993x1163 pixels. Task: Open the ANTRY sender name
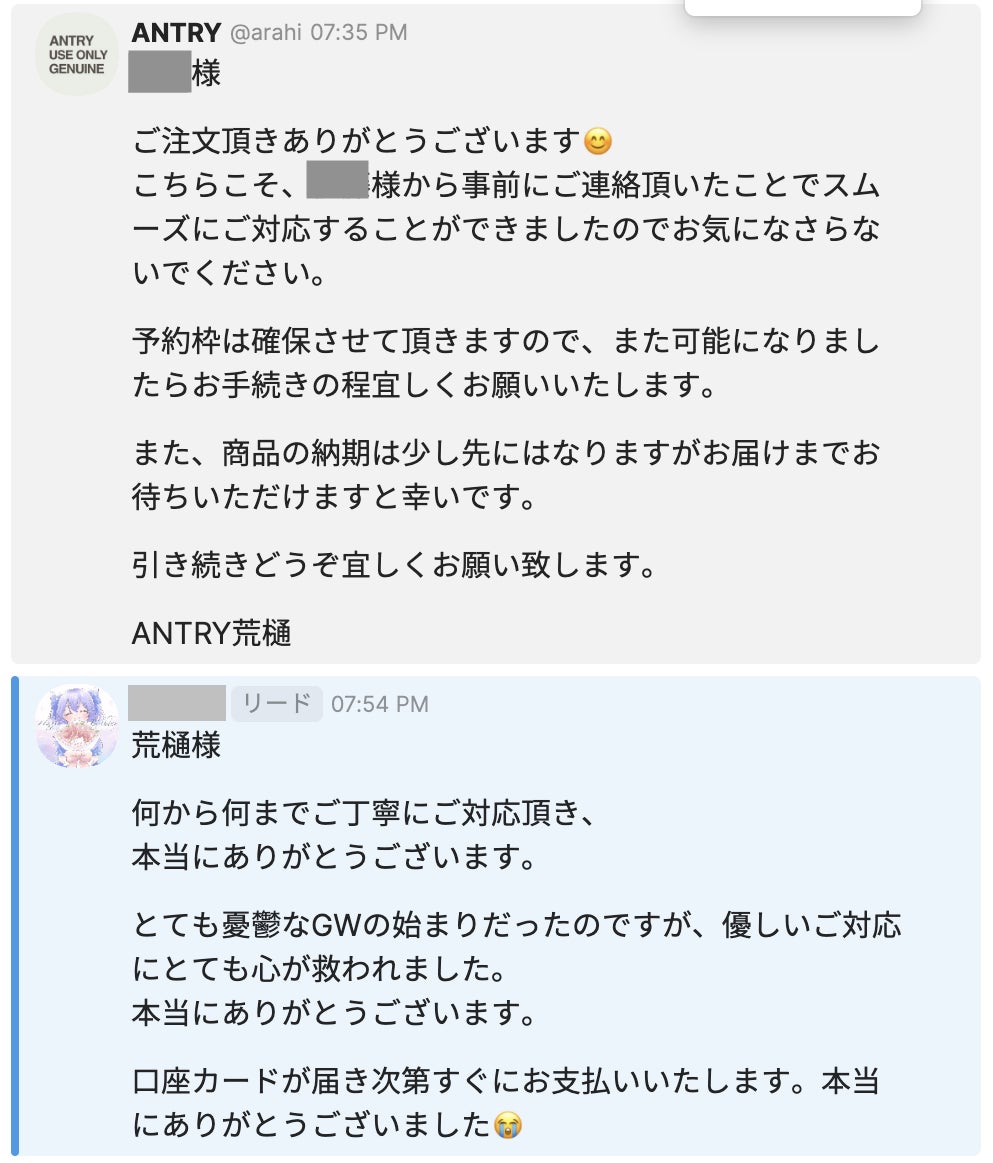pos(175,32)
